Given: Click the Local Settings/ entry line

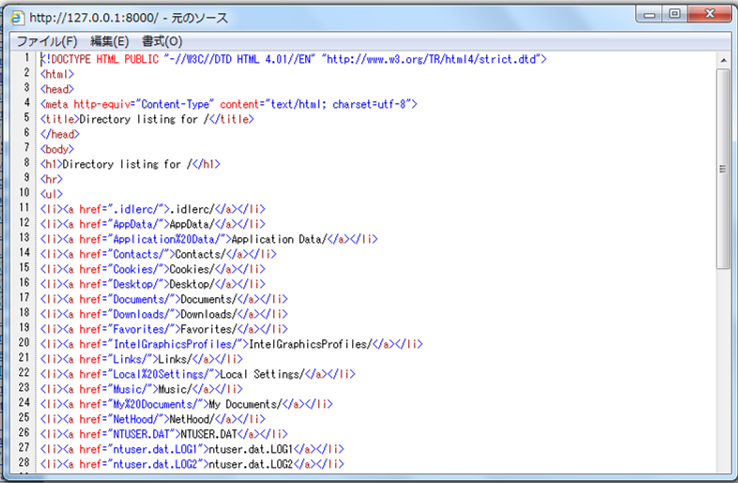Looking at the screenshot, I should click(198, 375).
